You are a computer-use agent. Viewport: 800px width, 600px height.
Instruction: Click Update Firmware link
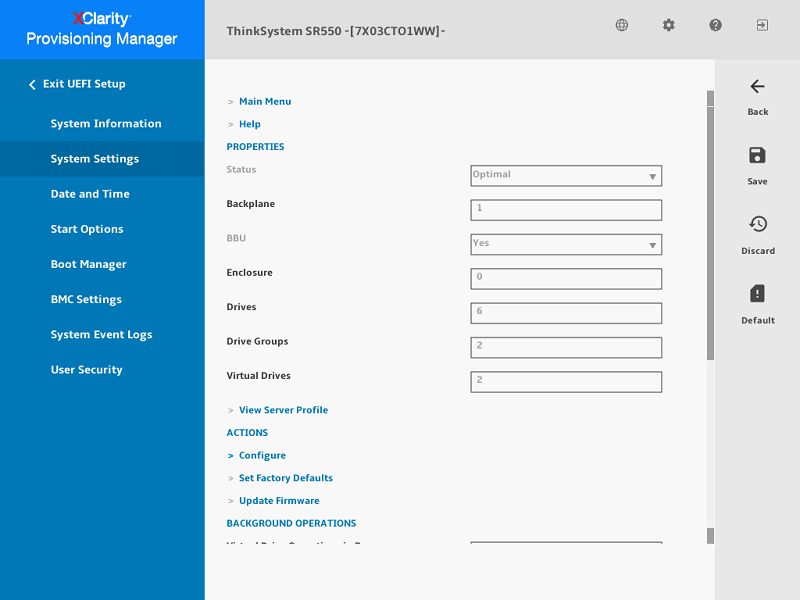(279, 501)
